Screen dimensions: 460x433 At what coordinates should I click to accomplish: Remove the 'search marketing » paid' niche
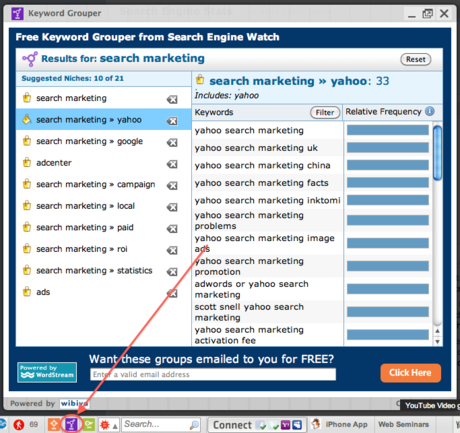click(172, 229)
